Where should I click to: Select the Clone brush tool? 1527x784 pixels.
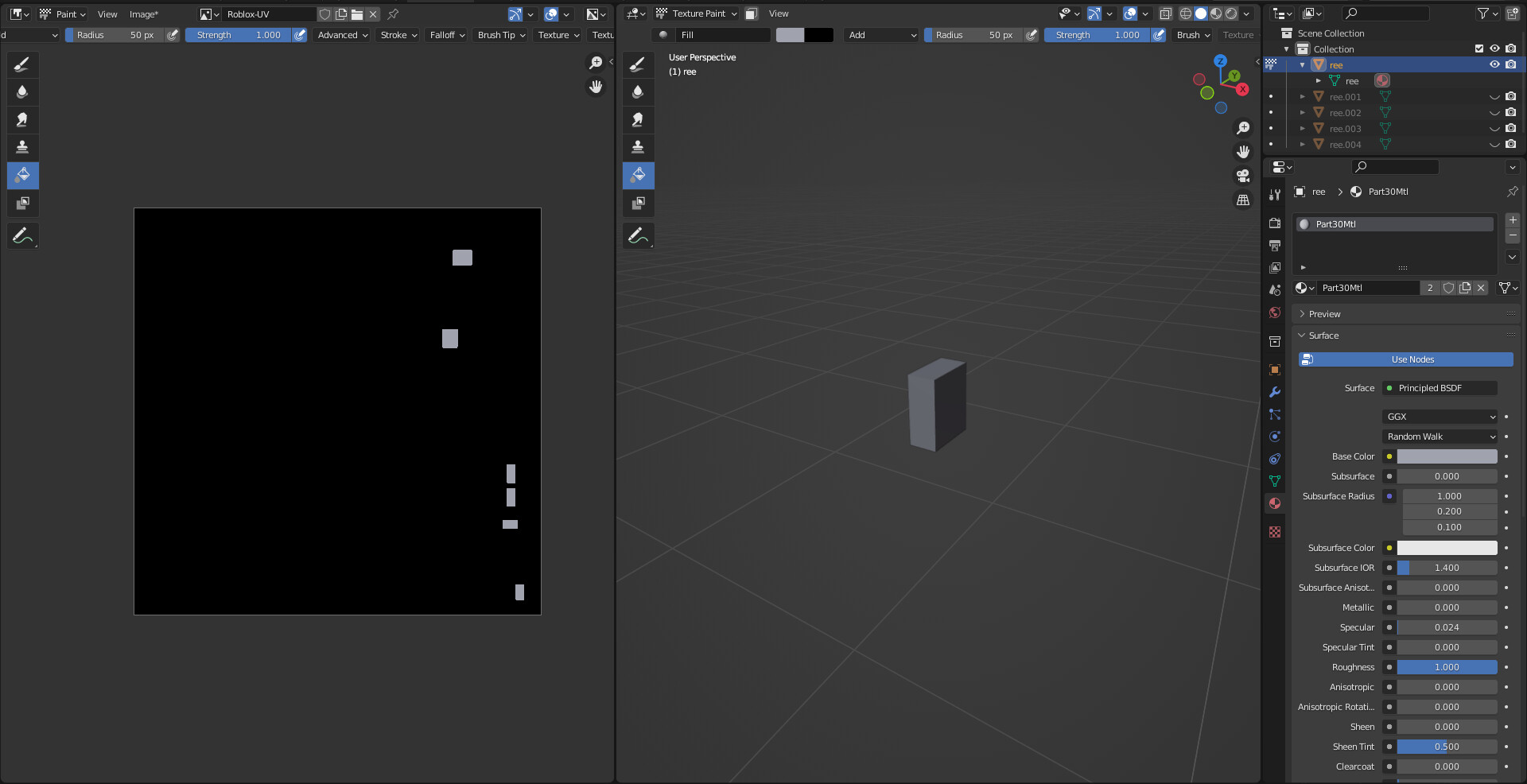coord(22,146)
